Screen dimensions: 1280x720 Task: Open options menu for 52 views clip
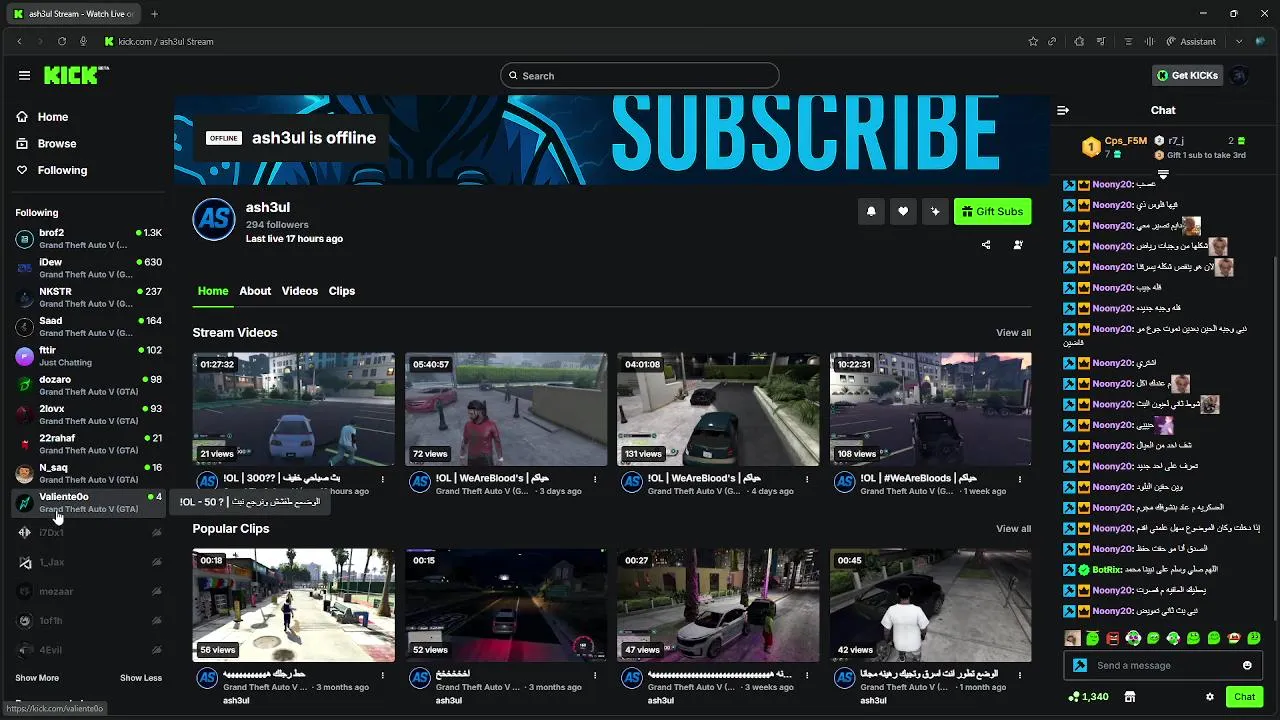[x=595, y=676]
